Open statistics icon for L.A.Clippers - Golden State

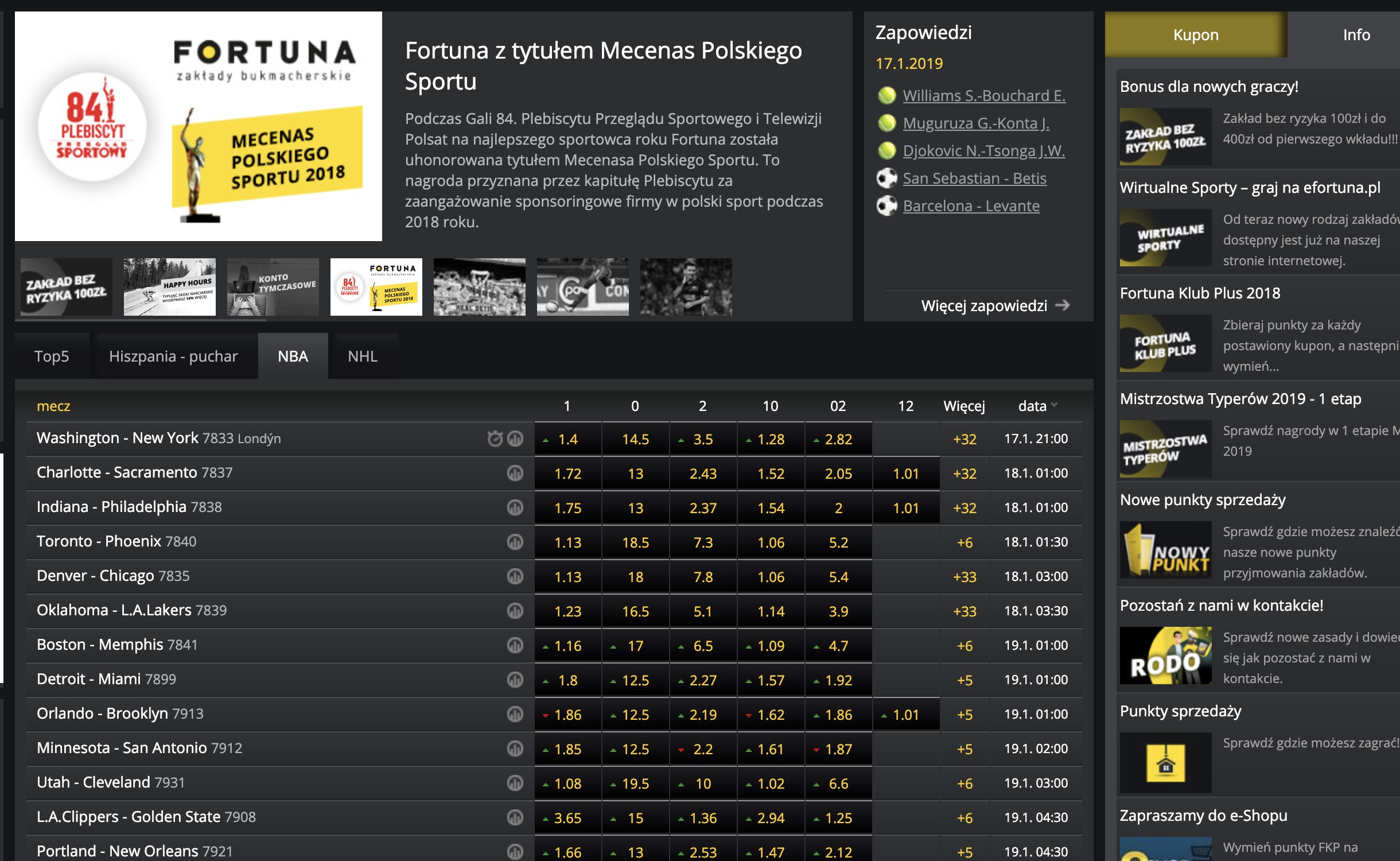click(515, 817)
